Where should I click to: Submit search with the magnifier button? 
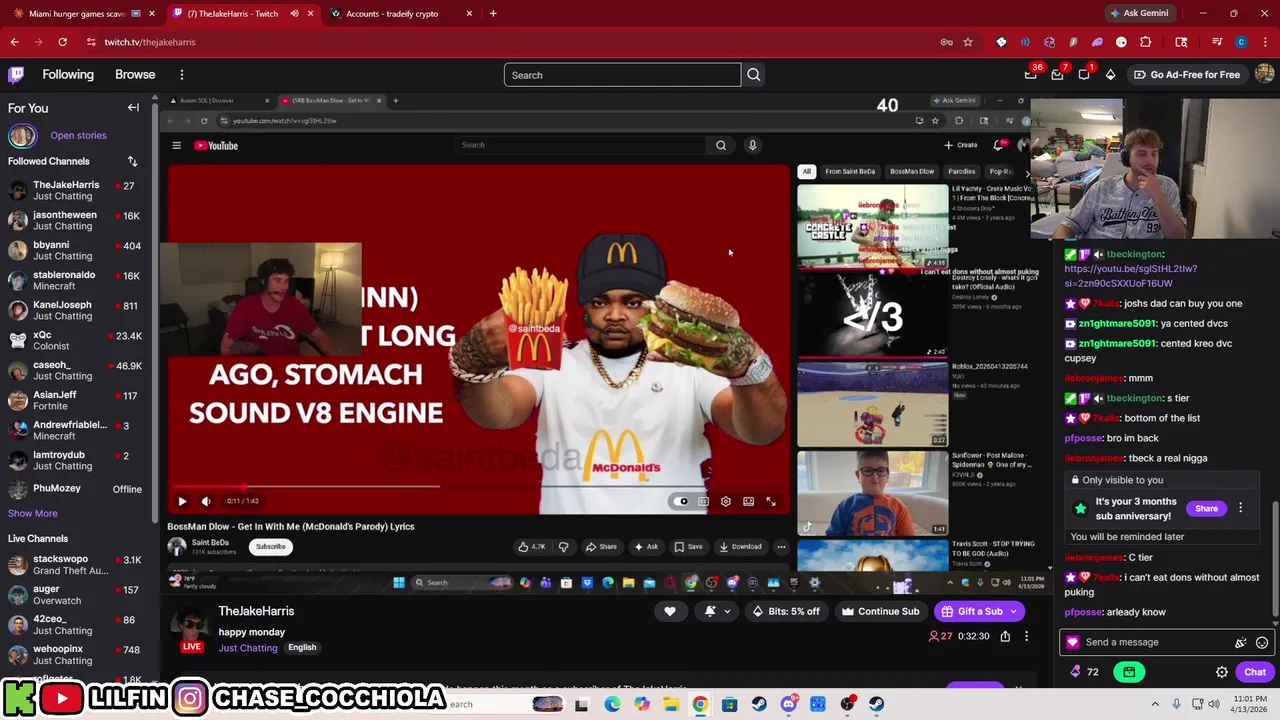point(754,75)
